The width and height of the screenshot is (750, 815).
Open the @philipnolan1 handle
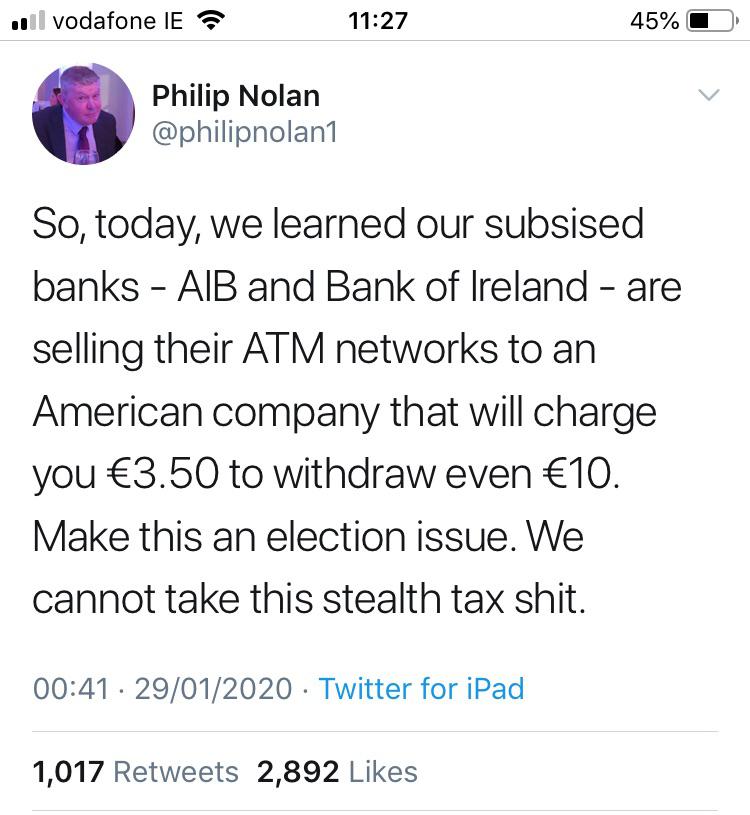(x=246, y=131)
